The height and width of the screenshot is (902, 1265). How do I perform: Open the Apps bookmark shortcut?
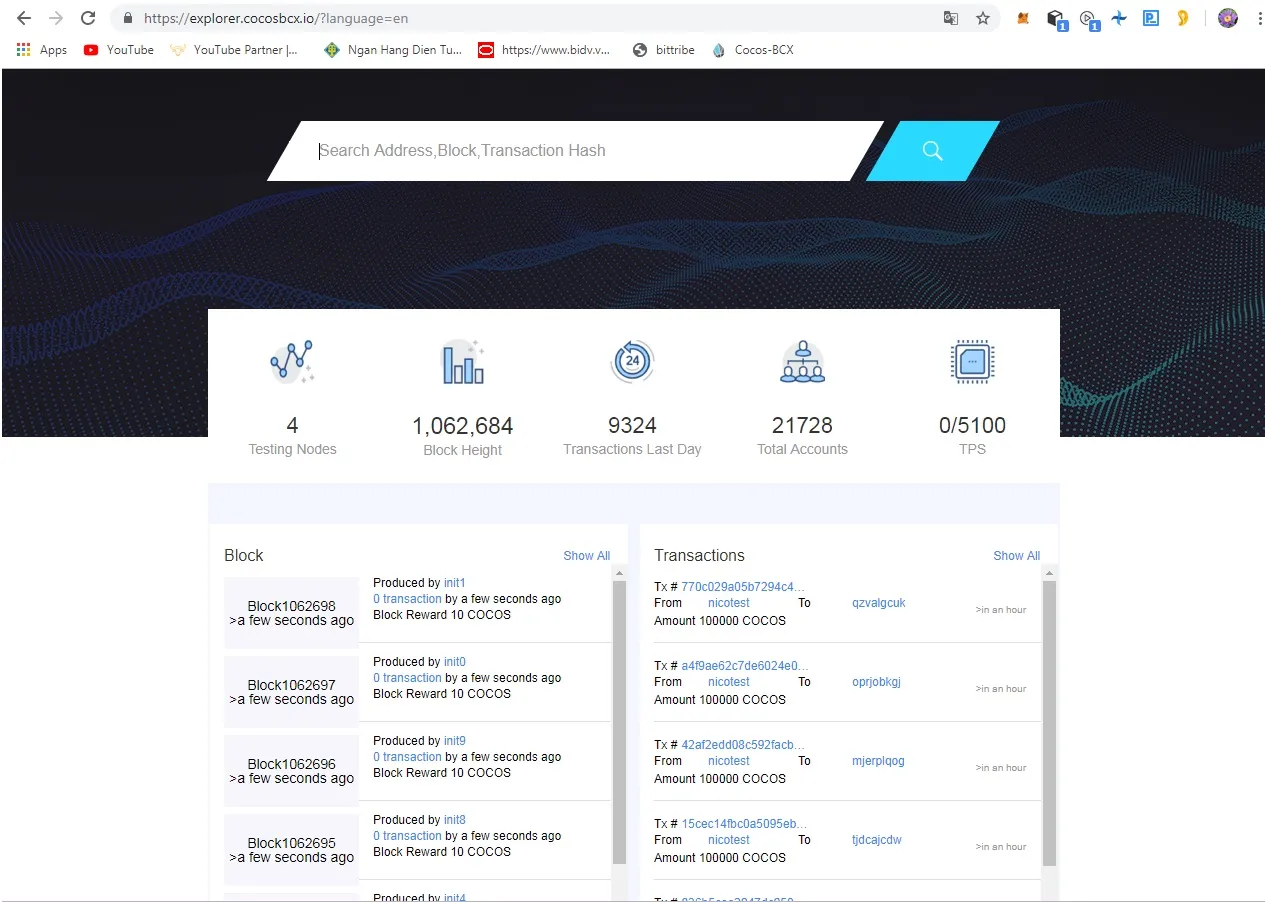coord(42,50)
